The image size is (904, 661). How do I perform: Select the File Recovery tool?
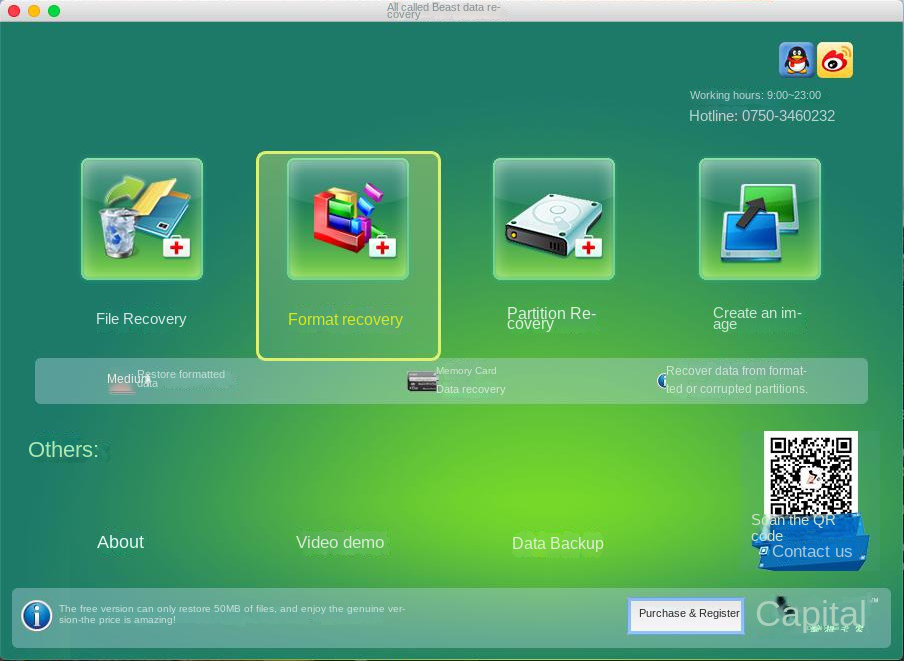(x=141, y=218)
